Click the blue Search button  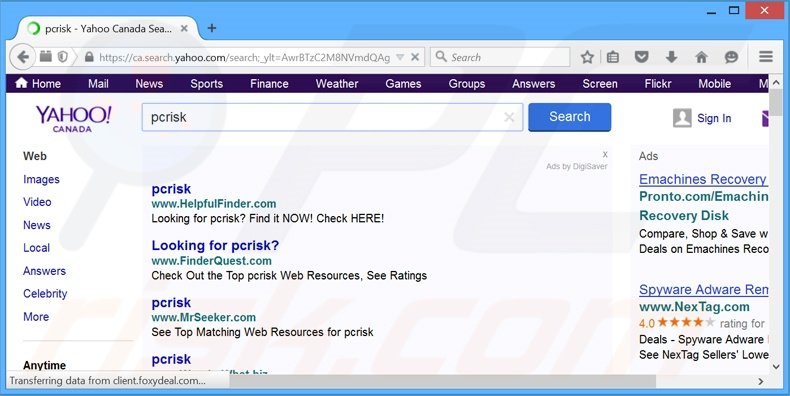click(570, 117)
